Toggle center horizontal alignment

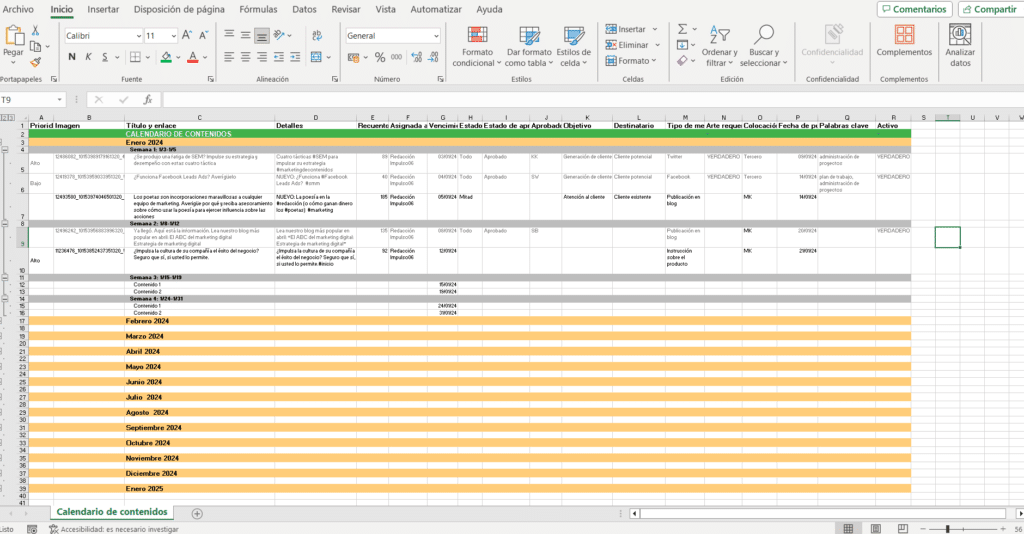pyautogui.click(x=246, y=57)
